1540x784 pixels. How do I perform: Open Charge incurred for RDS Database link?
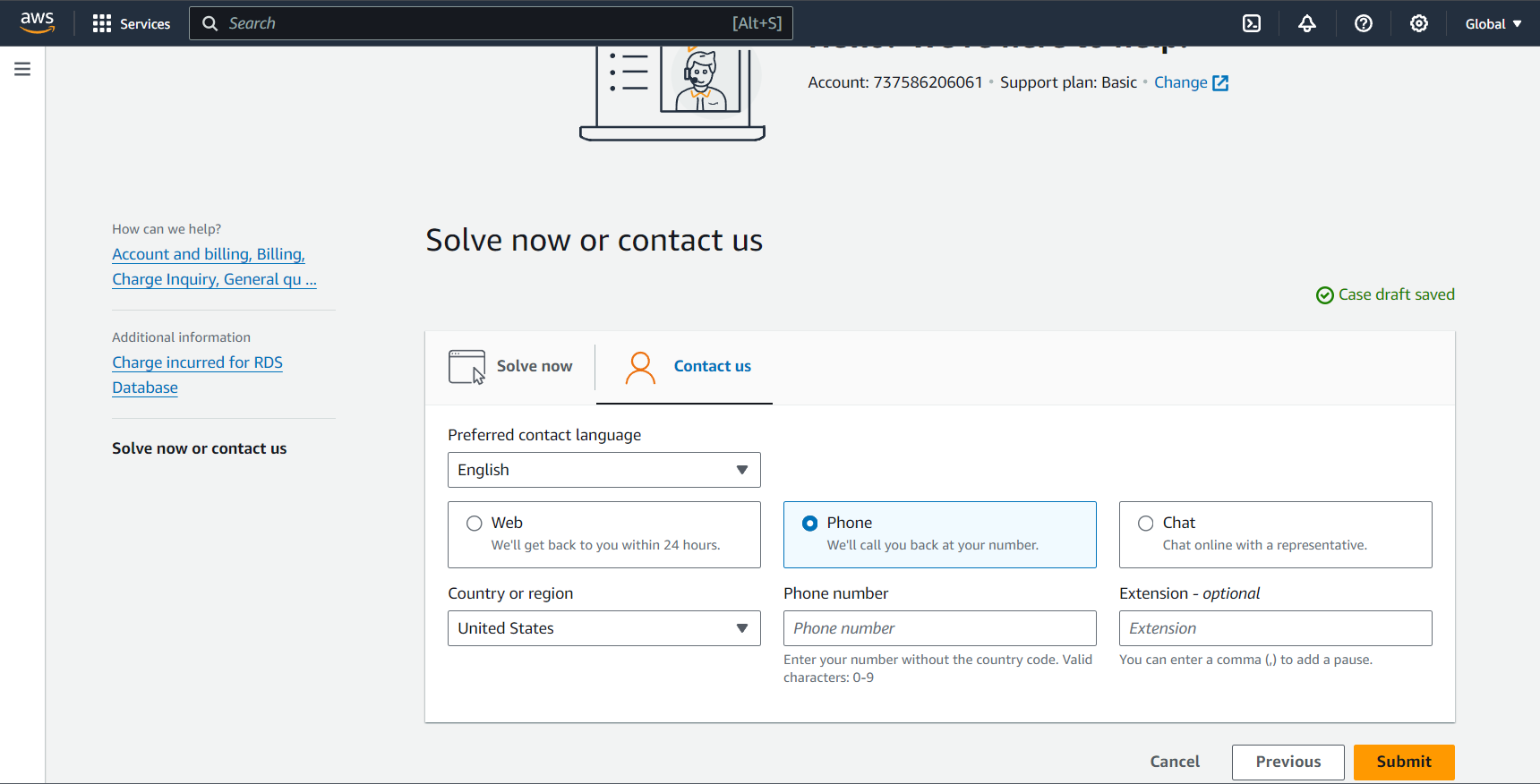click(197, 375)
